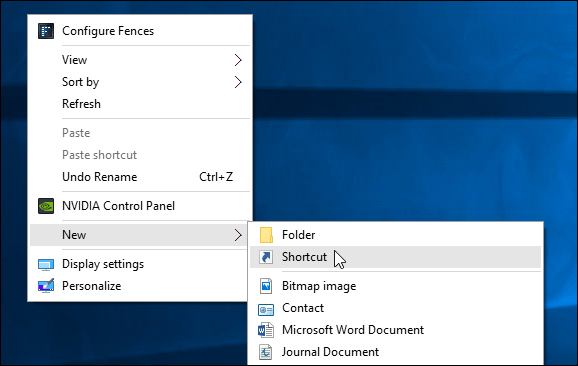Select Sort by in the context menu
This screenshot has width=578, height=366.
(x=140, y=82)
